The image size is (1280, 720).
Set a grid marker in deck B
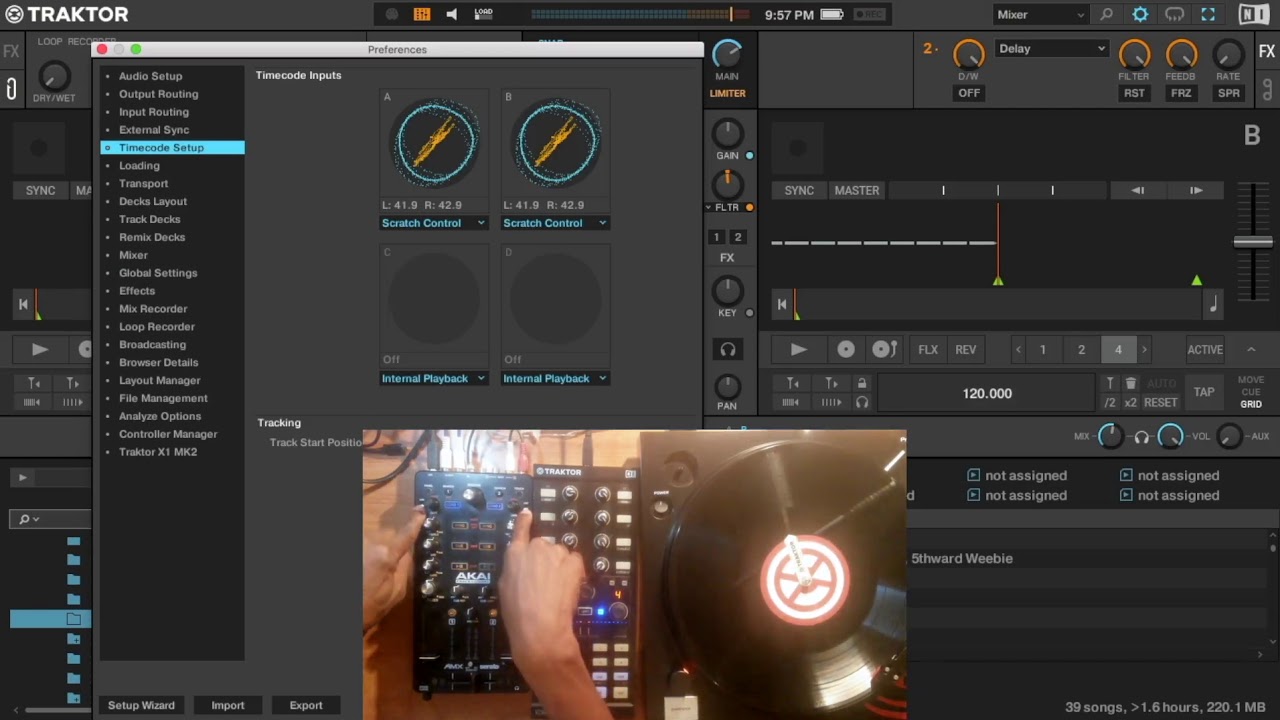point(1110,383)
